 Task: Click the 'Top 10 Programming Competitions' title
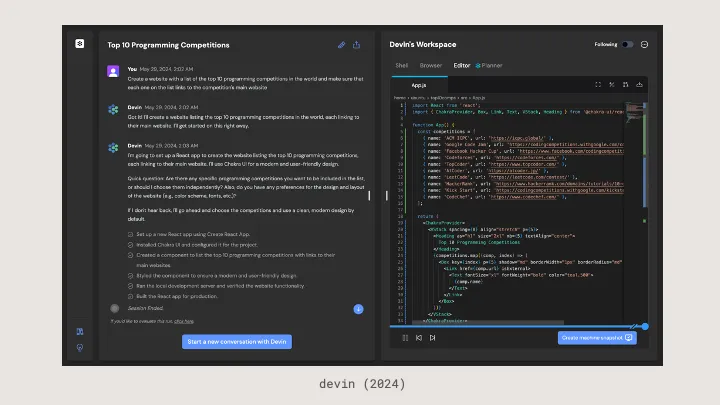(x=168, y=45)
